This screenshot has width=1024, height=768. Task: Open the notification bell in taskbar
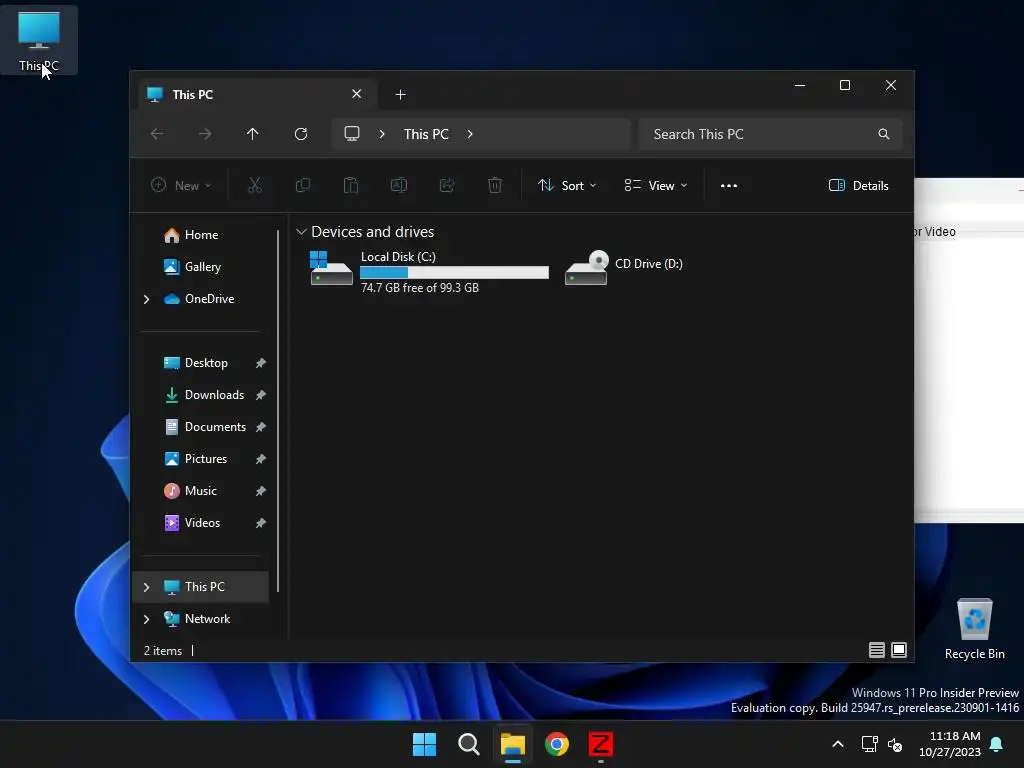point(997,744)
